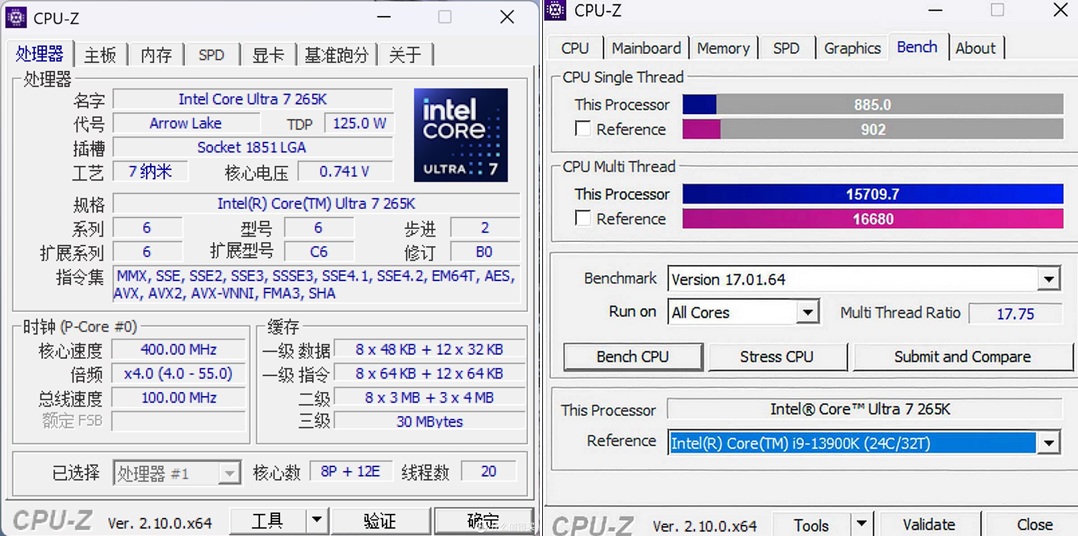Open the About tab
1078x536 pixels.
pos(976,48)
